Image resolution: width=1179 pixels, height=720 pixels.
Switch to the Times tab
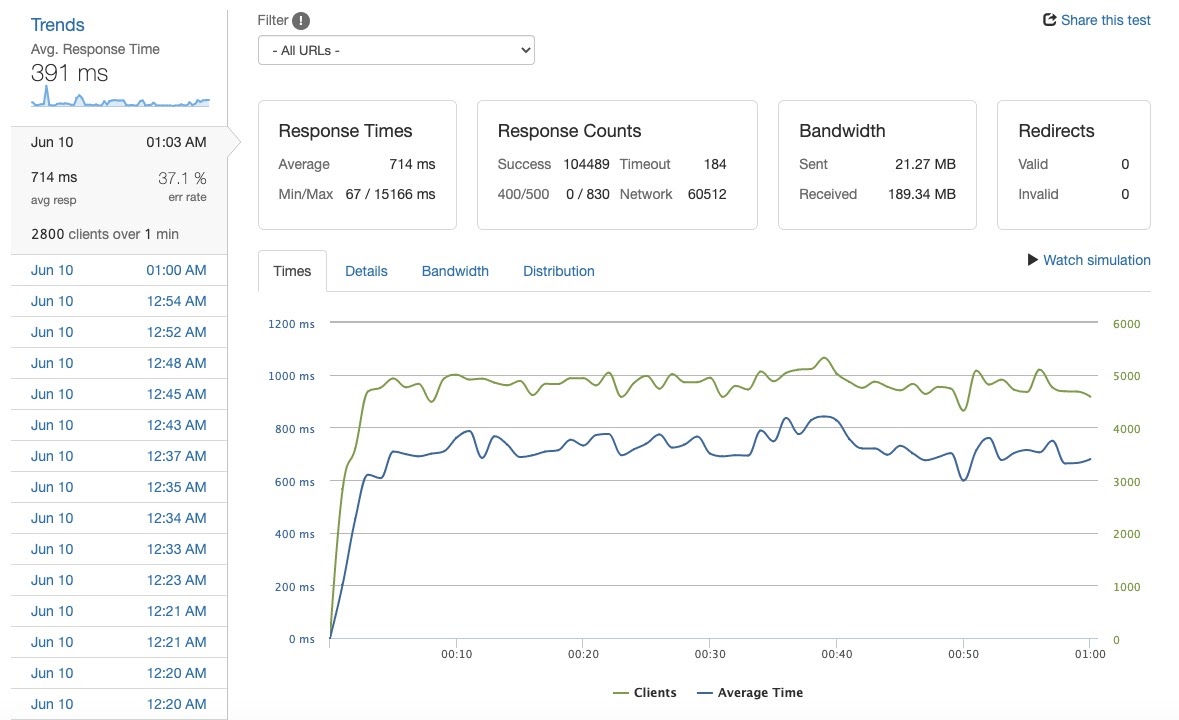coord(292,271)
